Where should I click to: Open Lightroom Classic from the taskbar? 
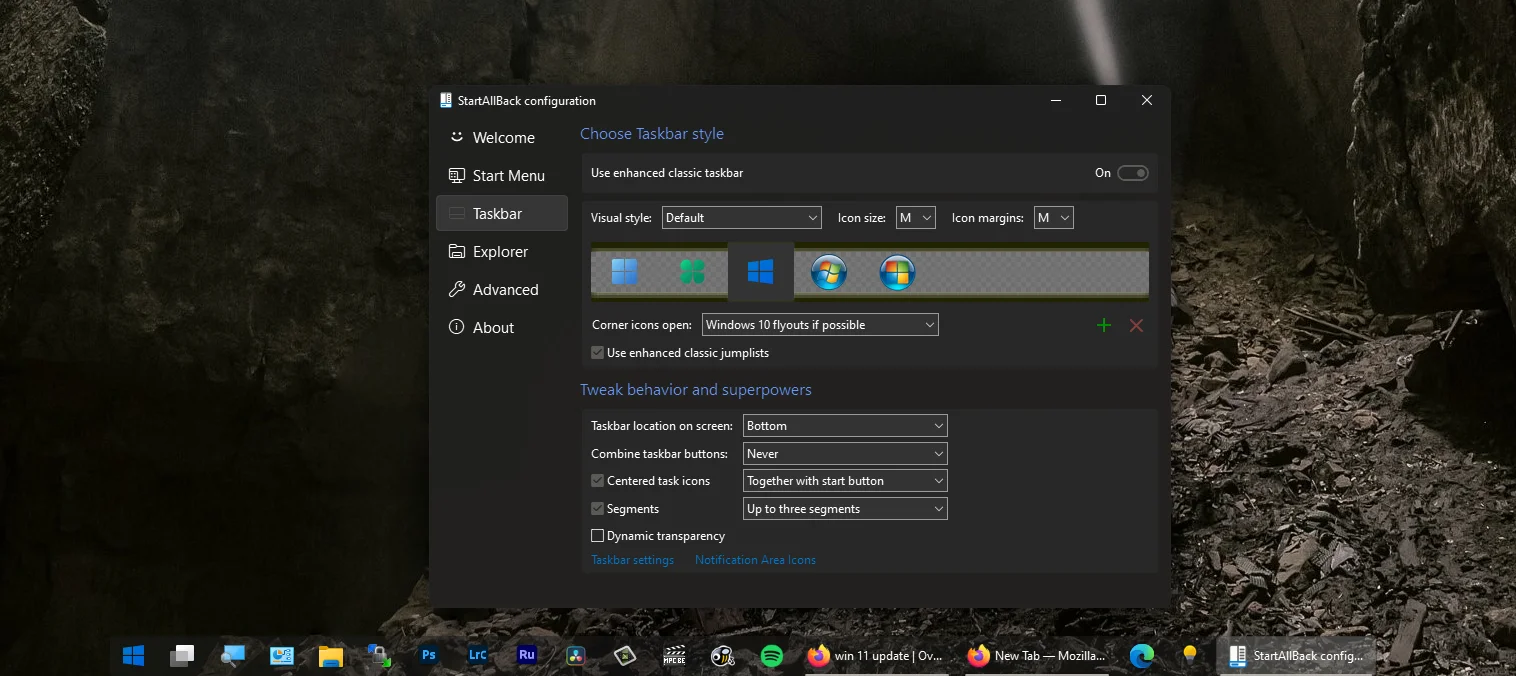[x=478, y=656]
